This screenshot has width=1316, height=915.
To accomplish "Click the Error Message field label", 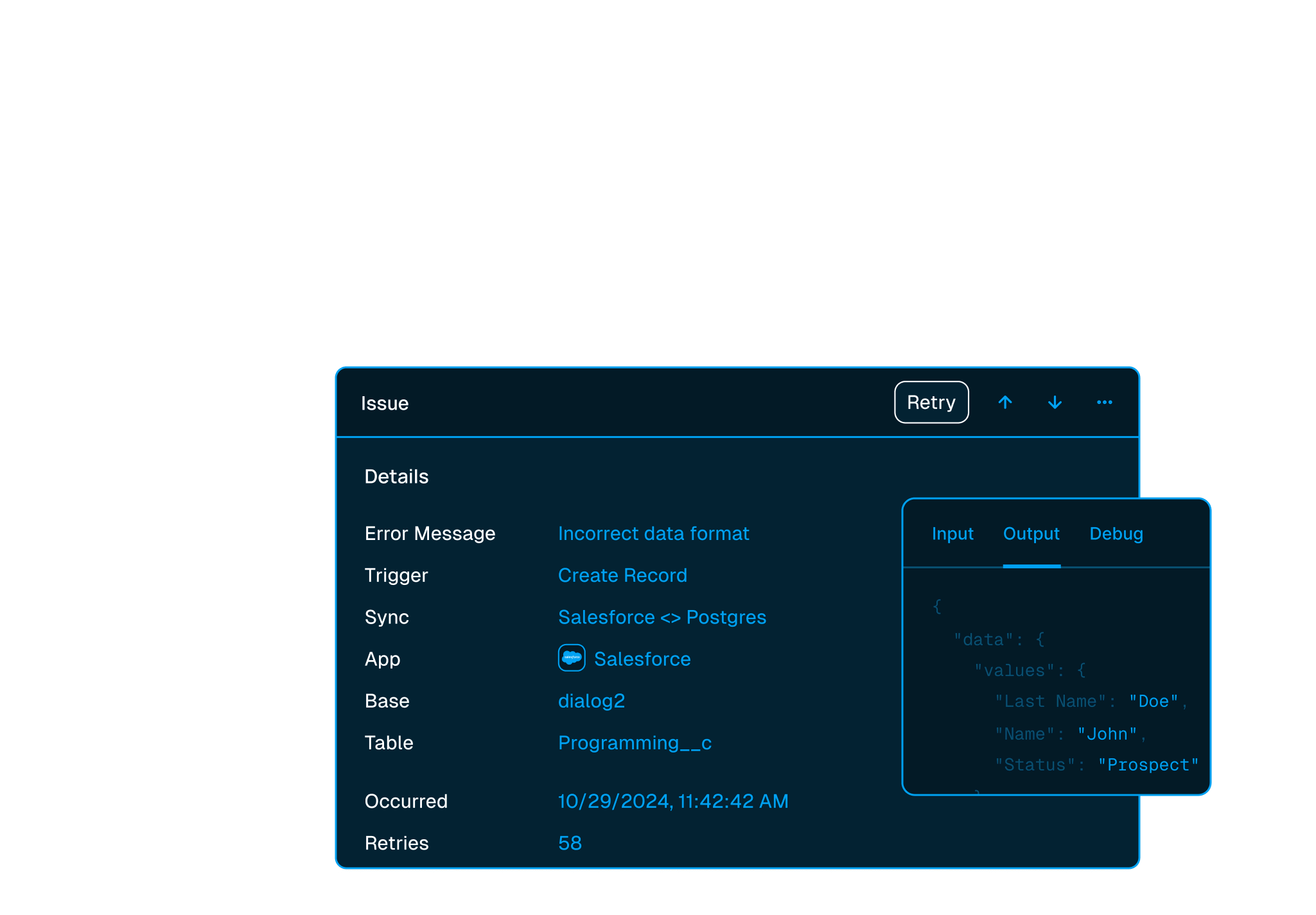I will [430, 534].
